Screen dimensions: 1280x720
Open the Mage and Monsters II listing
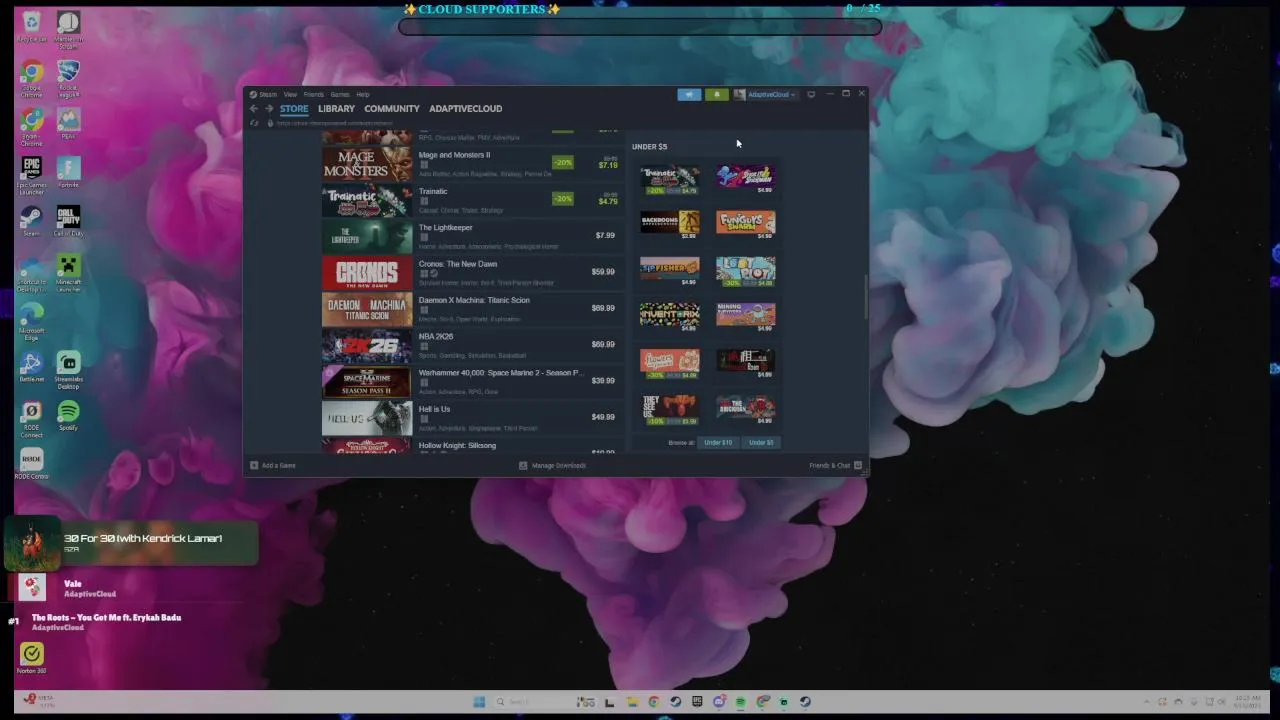pyautogui.click(x=471, y=164)
